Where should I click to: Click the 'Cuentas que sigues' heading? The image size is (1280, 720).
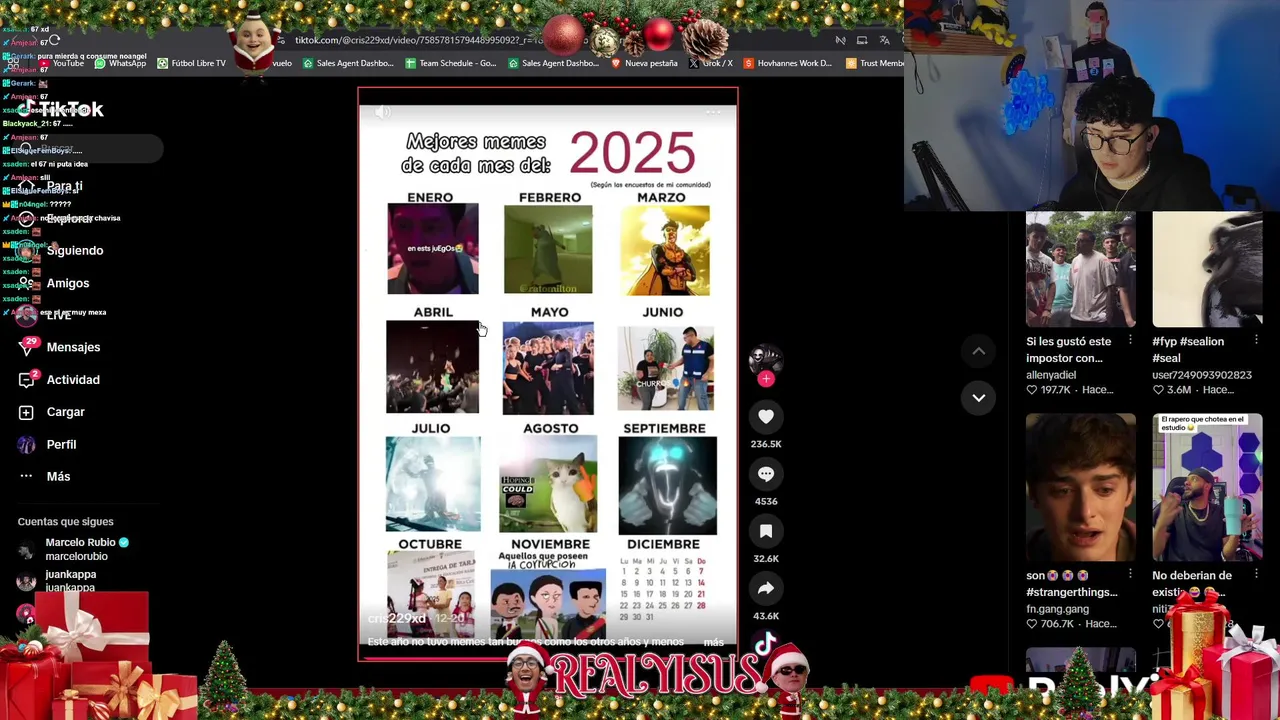[65, 522]
